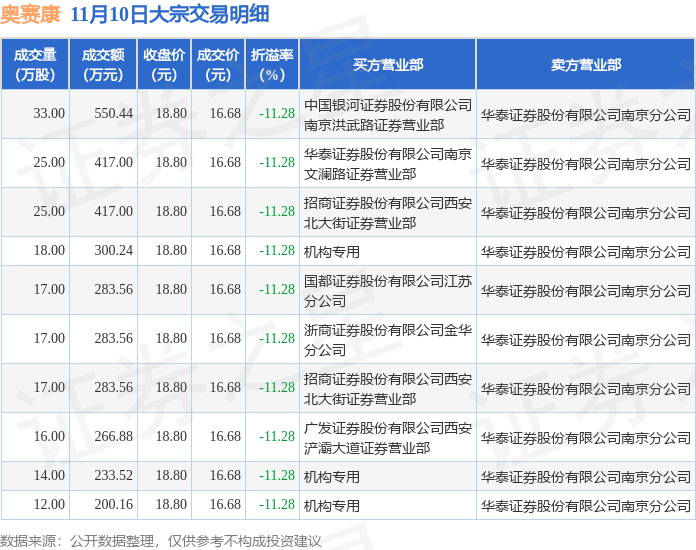This screenshot has height=550, width=696.
Task: Click the 广发证券 西安浐灞大道 buyer cell
Action: click(x=388, y=437)
